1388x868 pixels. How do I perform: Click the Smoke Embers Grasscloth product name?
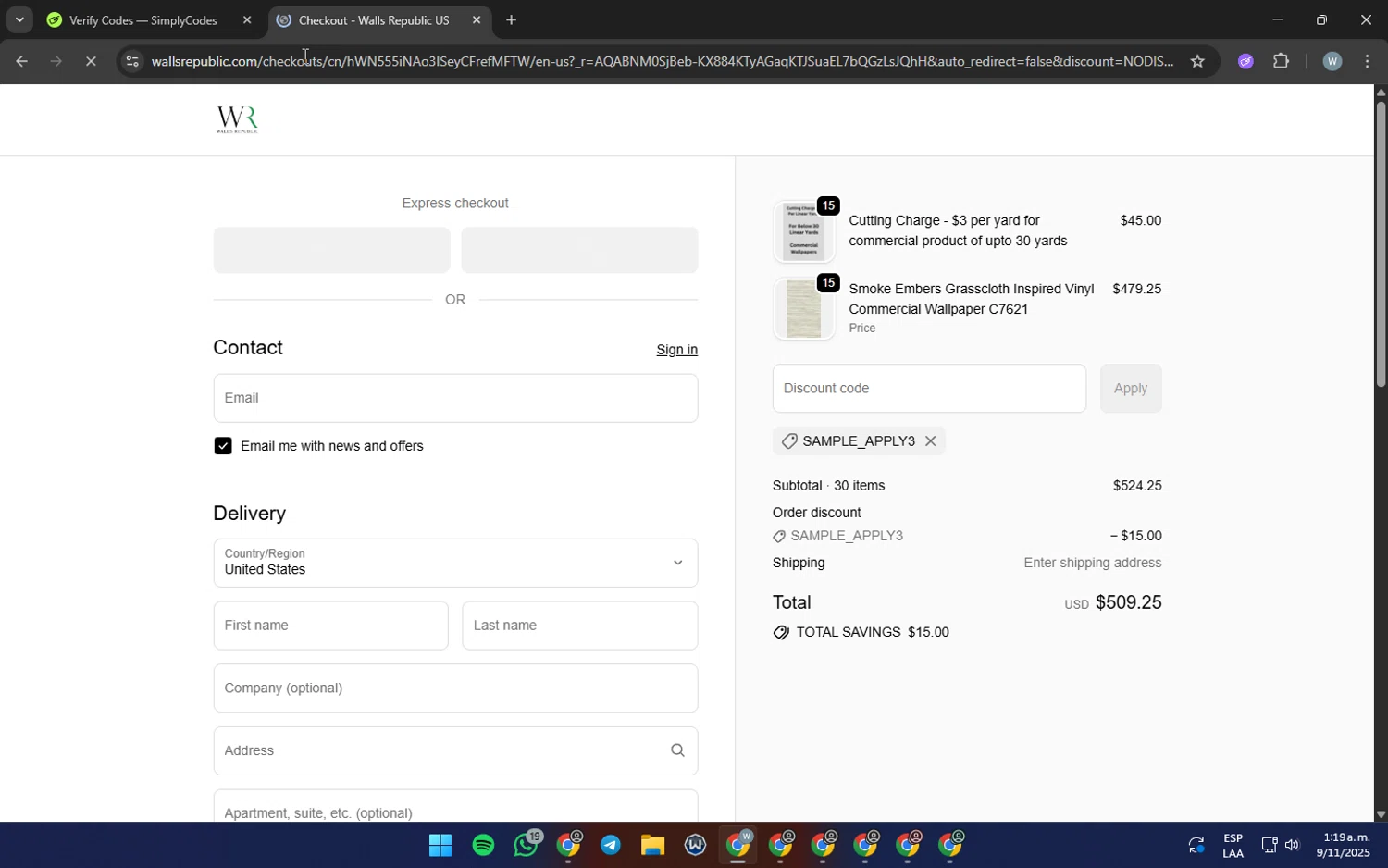coord(971,299)
